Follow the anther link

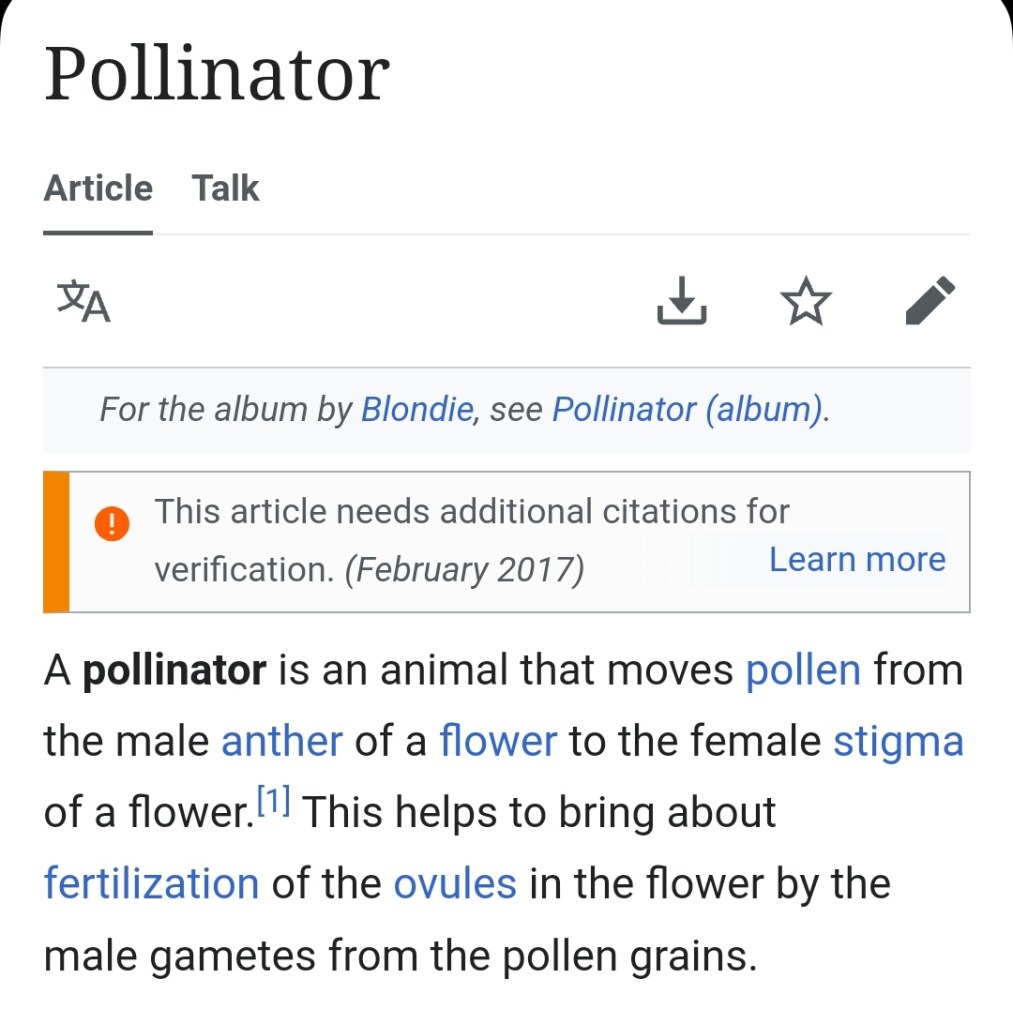pos(281,741)
